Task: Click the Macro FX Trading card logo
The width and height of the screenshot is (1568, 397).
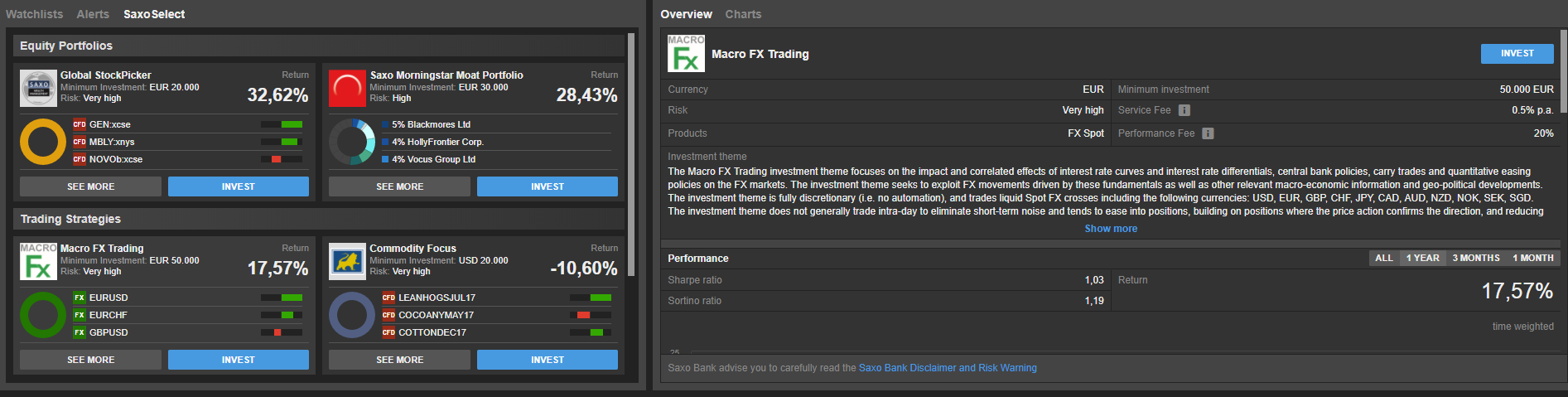Action: click(x=38, y=261)
